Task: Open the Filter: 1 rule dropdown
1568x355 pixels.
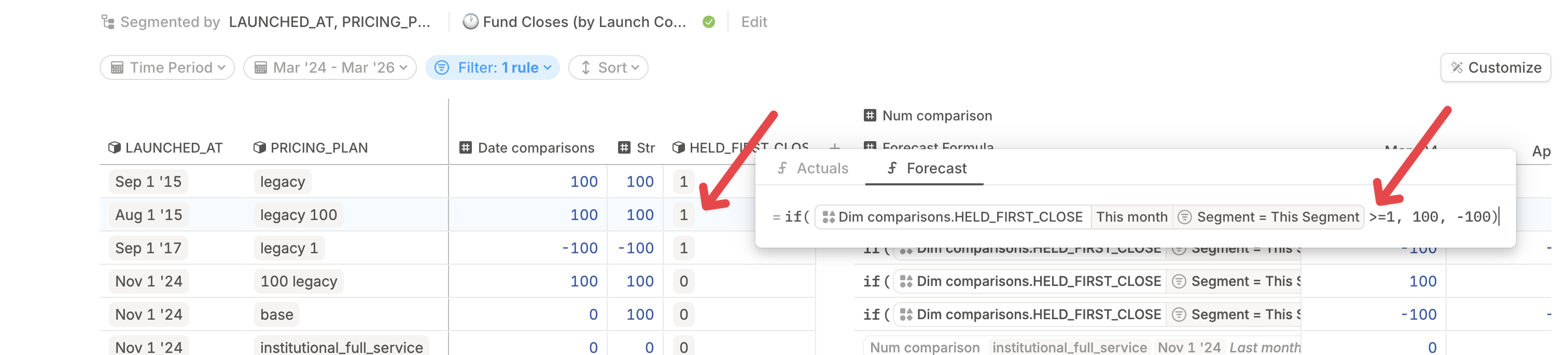Action: (x=493, y=67)
